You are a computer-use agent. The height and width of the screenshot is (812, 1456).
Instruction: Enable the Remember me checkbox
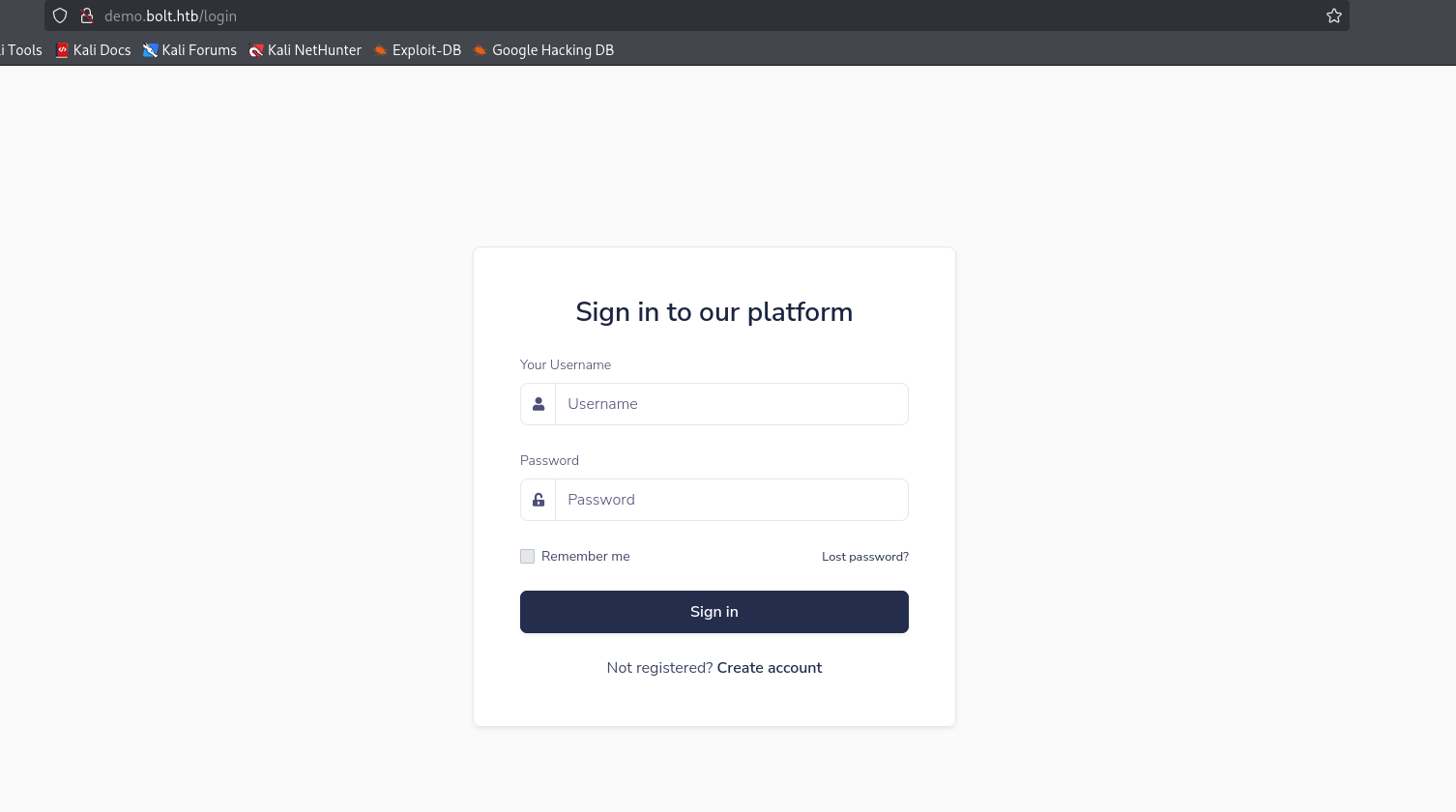(527, 556)
